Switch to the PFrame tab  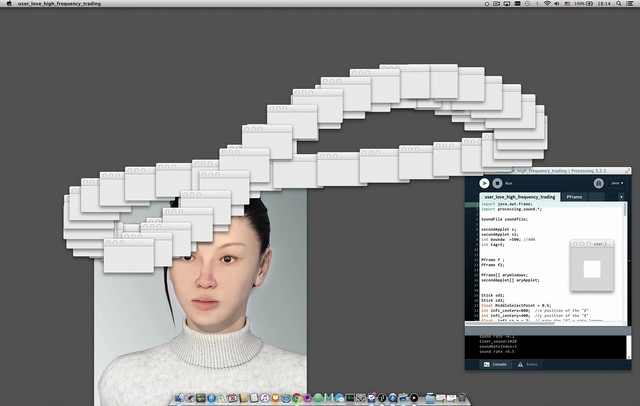coord(575,198)
